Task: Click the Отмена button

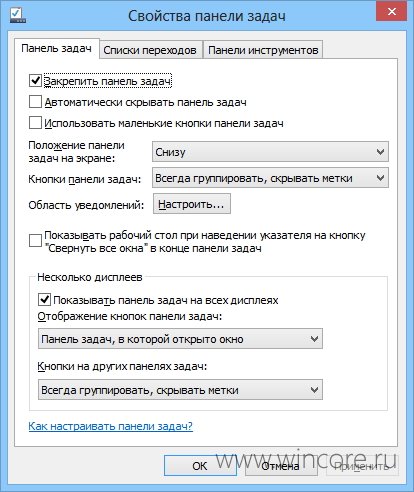Action: (x=281, y=466)
